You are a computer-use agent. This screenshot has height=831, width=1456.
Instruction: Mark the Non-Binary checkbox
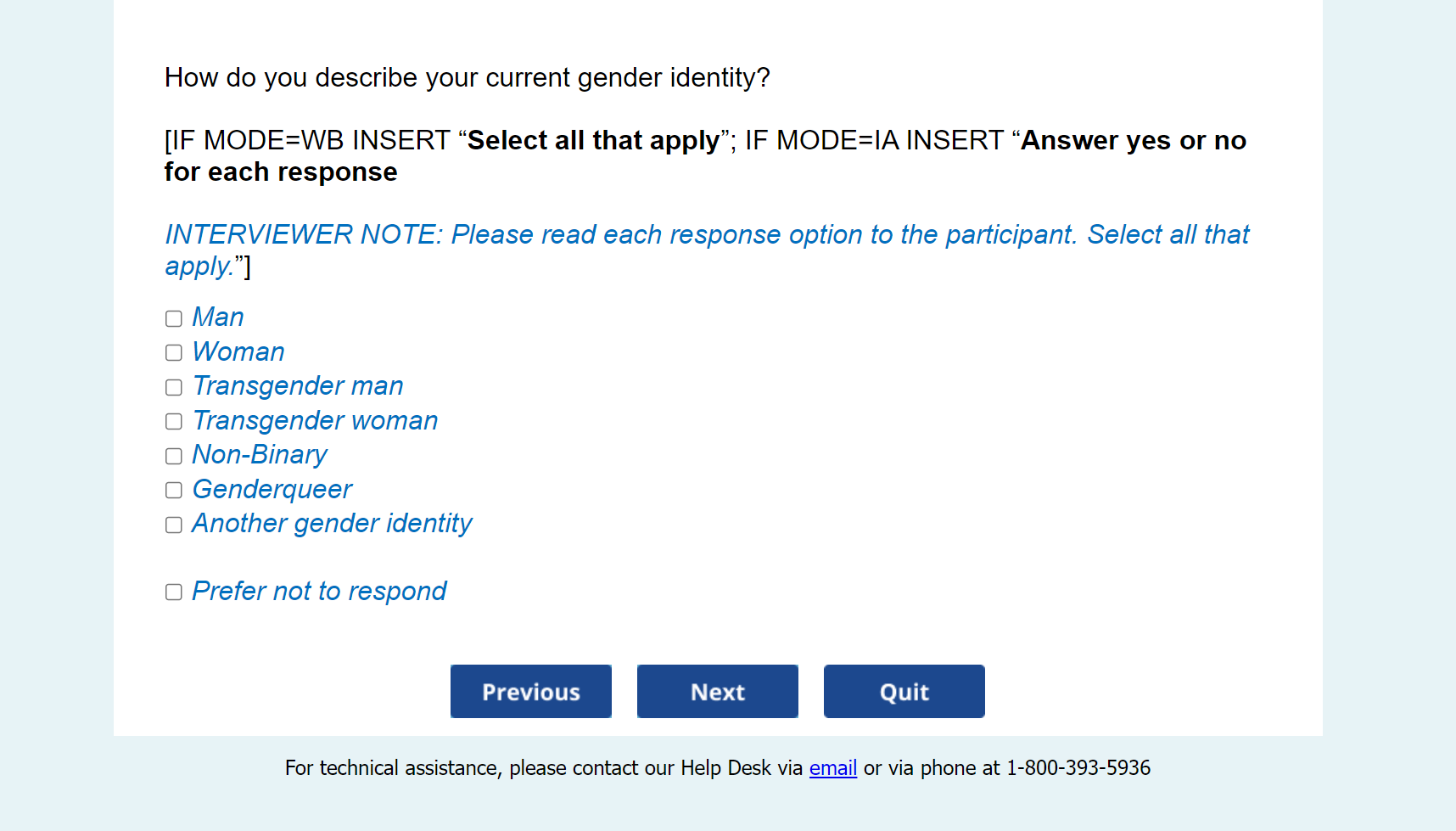(x=174, y=457)
